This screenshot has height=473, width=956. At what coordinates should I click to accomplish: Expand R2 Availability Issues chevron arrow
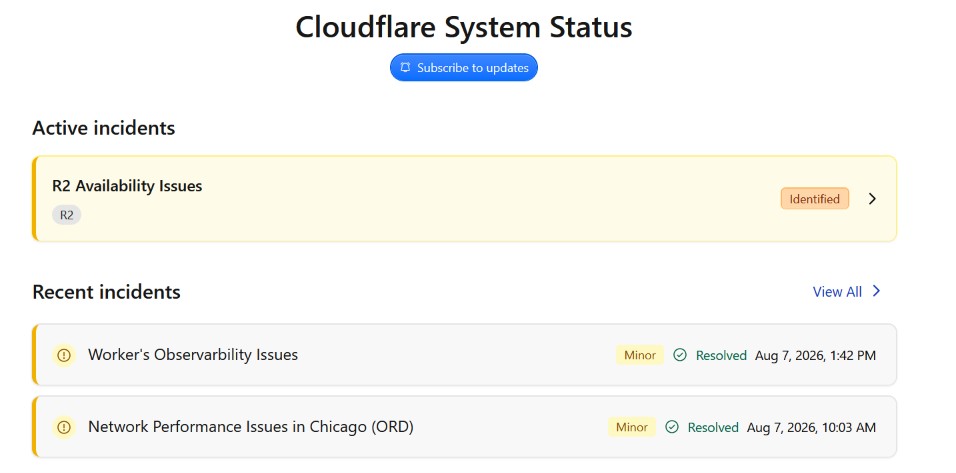point(872,199)
